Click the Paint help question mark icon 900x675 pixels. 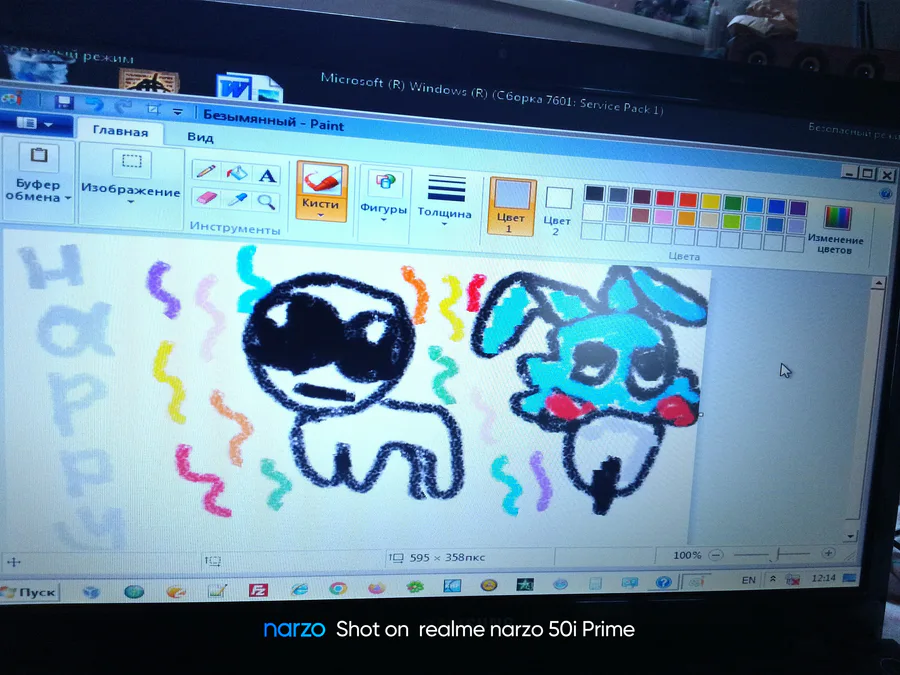coord(886,194)
